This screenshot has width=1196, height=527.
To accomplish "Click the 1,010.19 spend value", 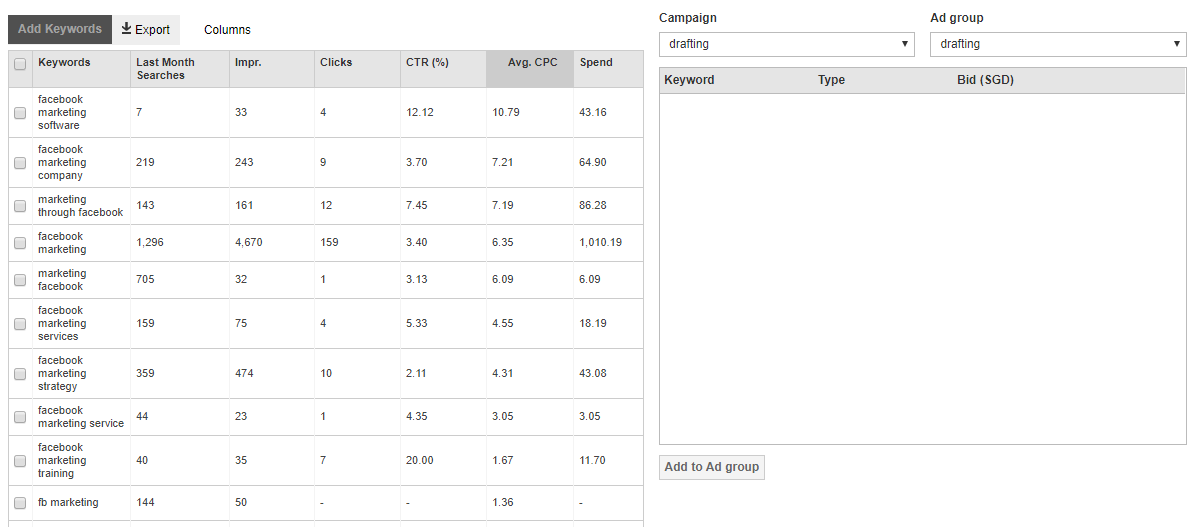I will [600, 243].
